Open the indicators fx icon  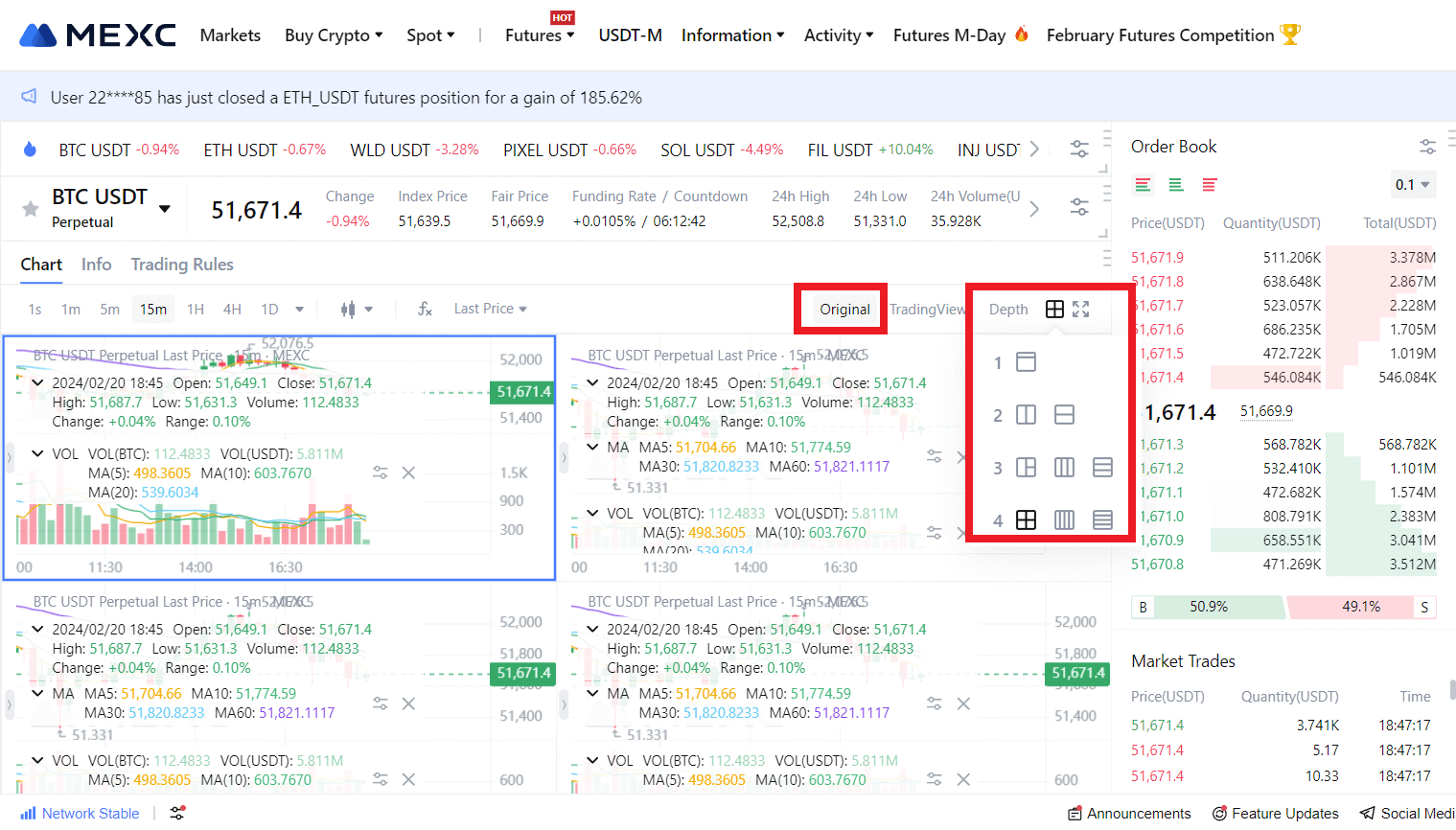click(x=425, y=309)
